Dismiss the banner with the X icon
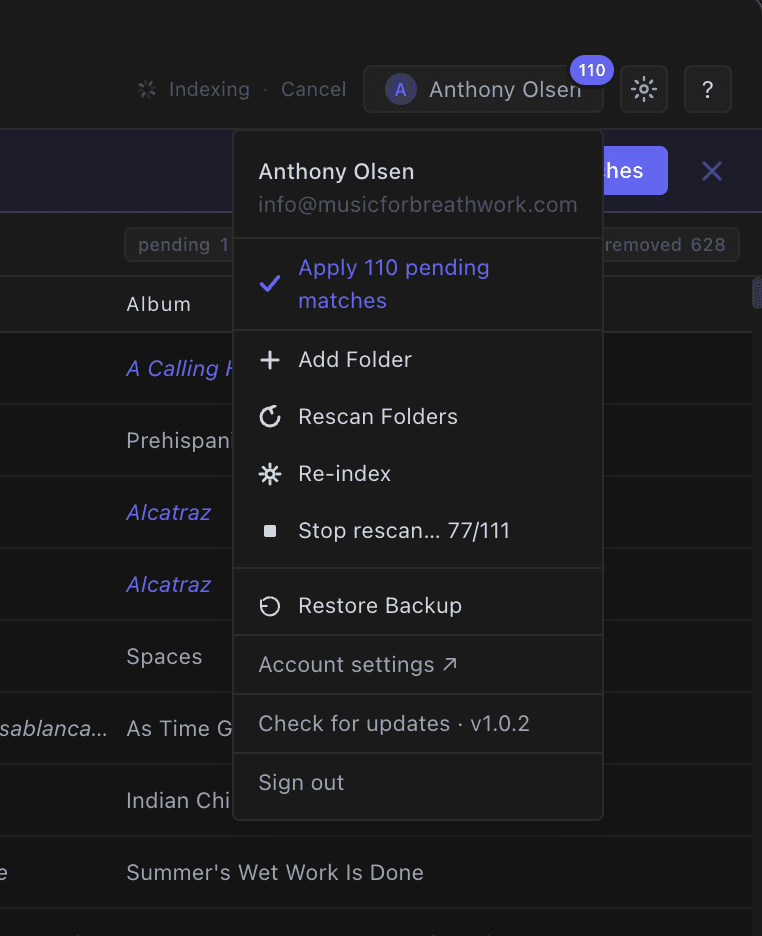Viewport: 762px width, 936px height. pyautogui.click(x=711, y=171)
